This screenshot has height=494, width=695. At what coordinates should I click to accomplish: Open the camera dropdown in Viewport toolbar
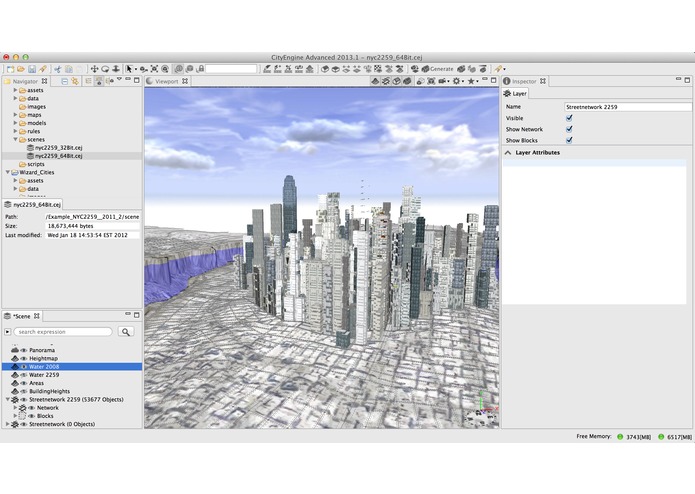click(444, 81)
